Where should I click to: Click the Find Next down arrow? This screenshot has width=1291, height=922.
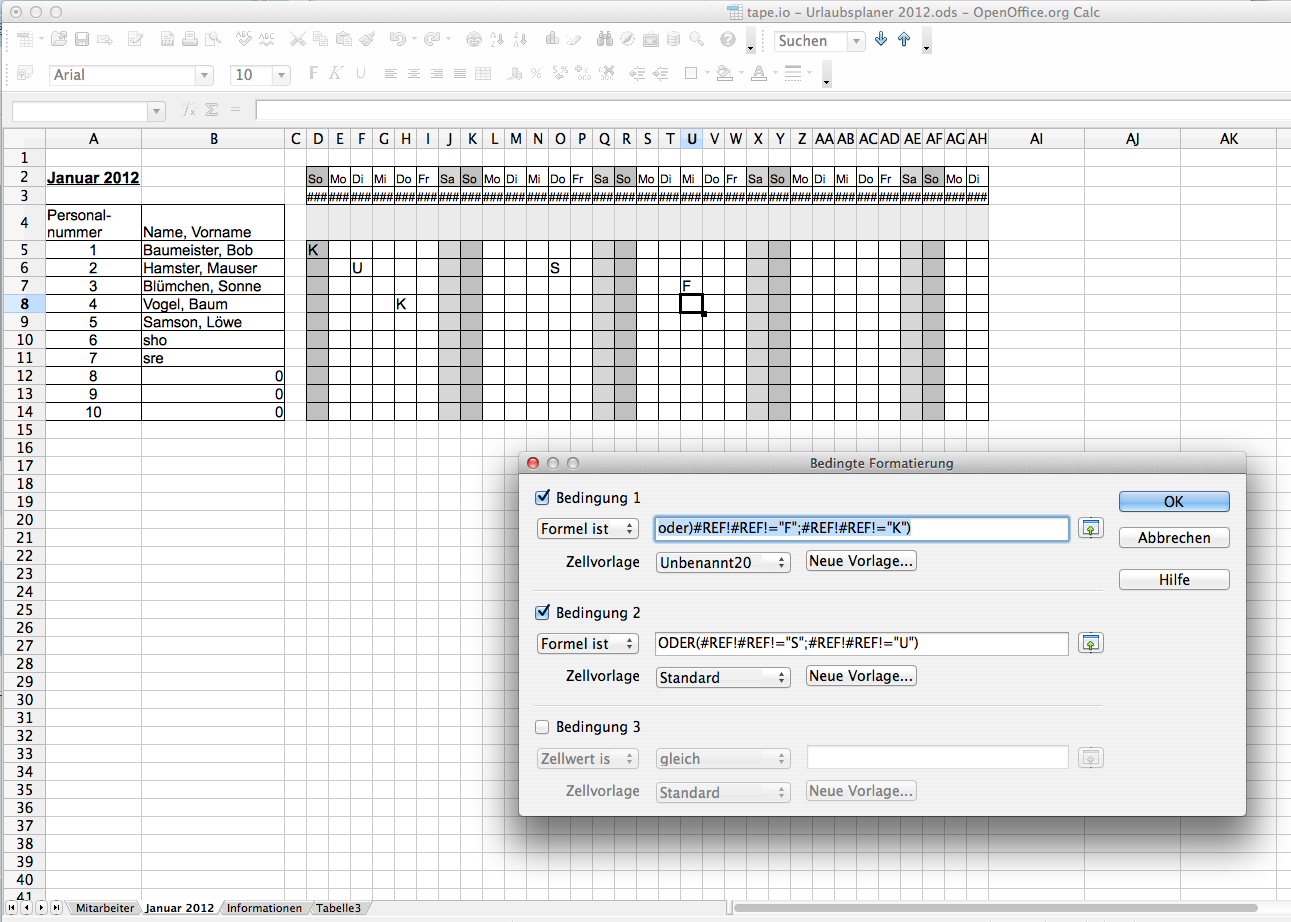(x=881, y=40)
